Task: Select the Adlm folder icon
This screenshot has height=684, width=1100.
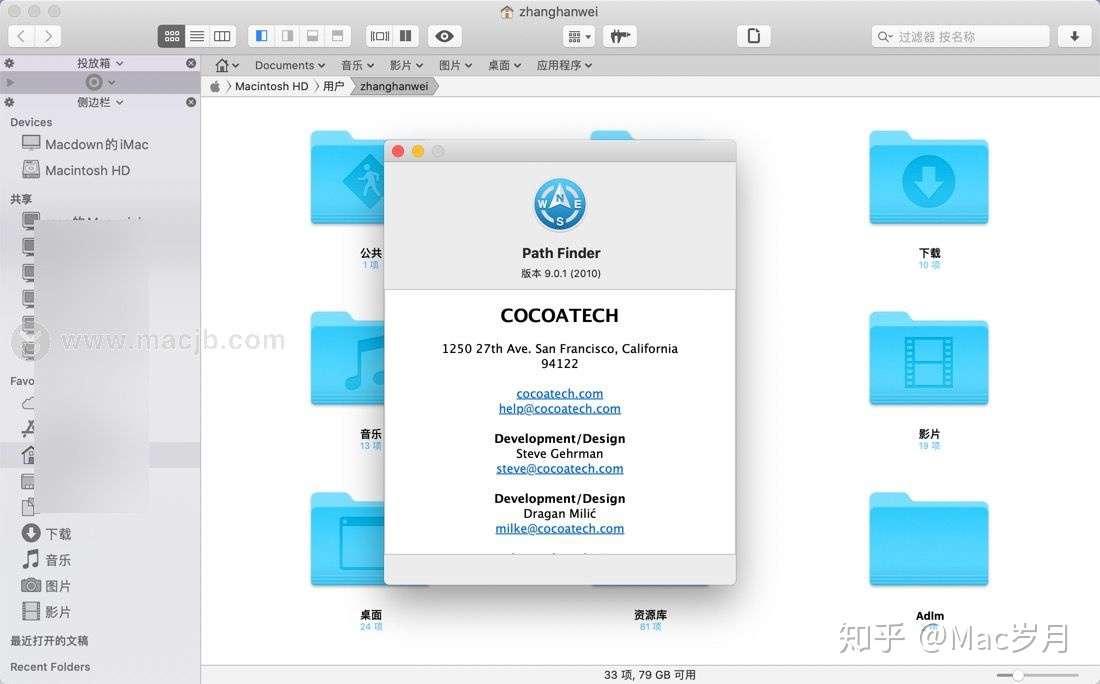Action: tap(929, 540)
